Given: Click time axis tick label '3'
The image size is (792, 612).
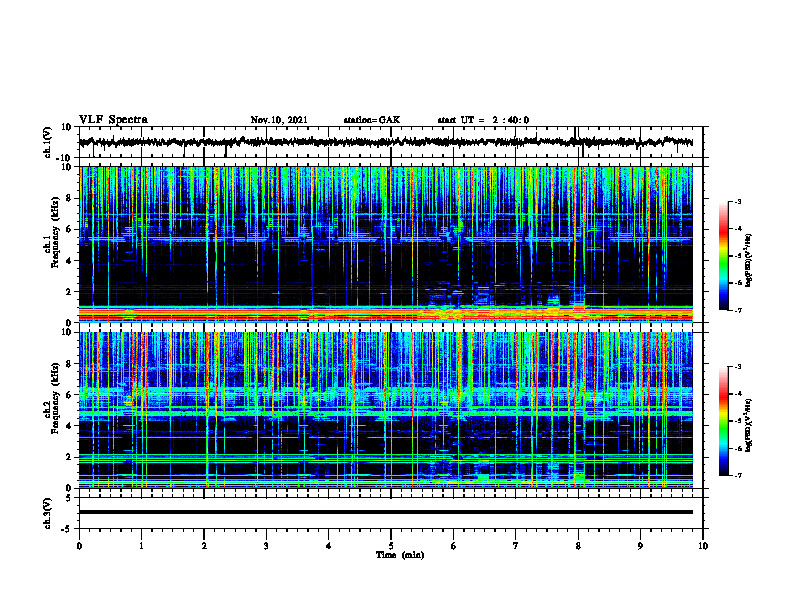Looking at the screenshot, I should (266, 546).
